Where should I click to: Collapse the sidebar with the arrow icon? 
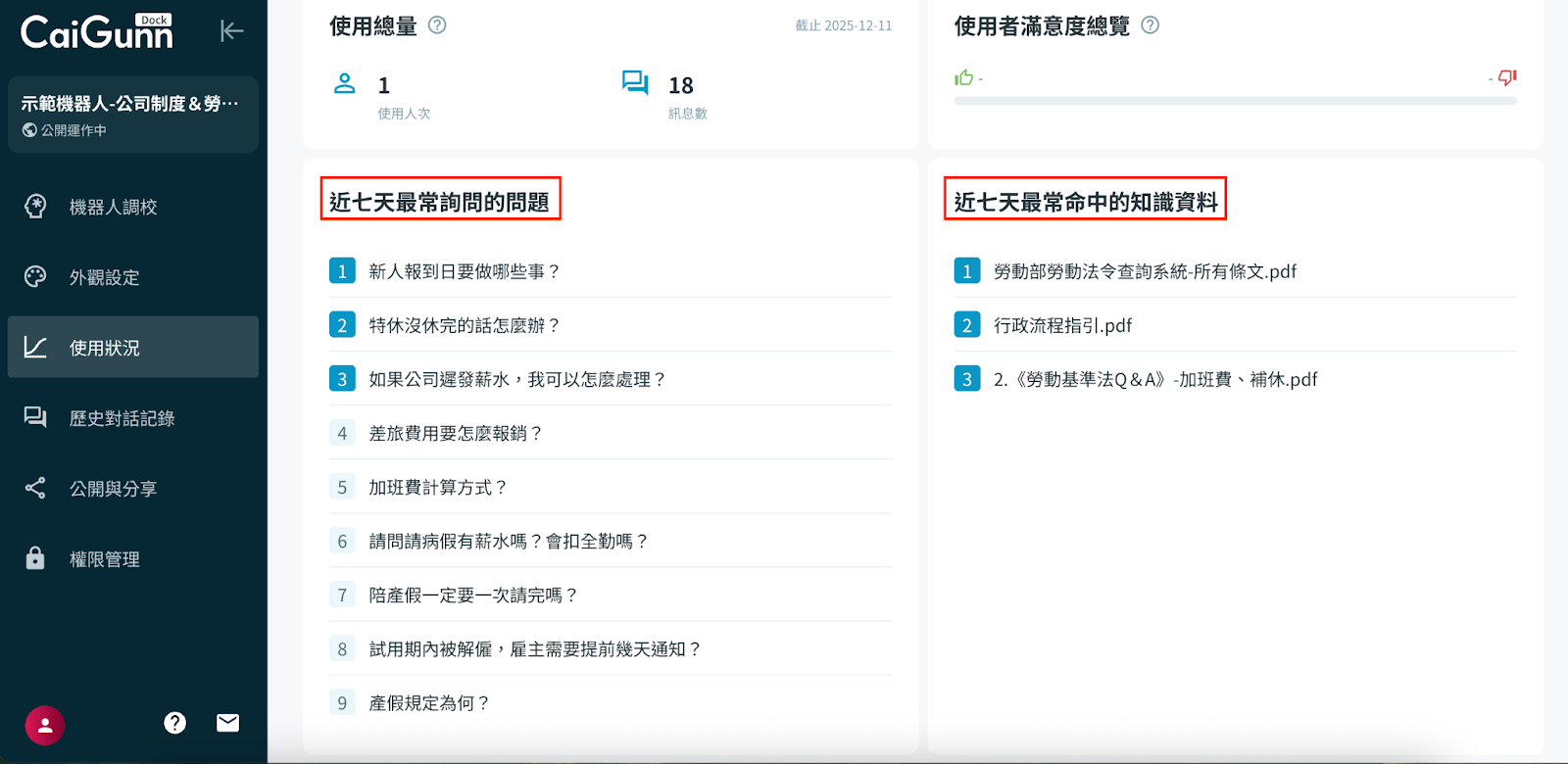pos(231,31)
